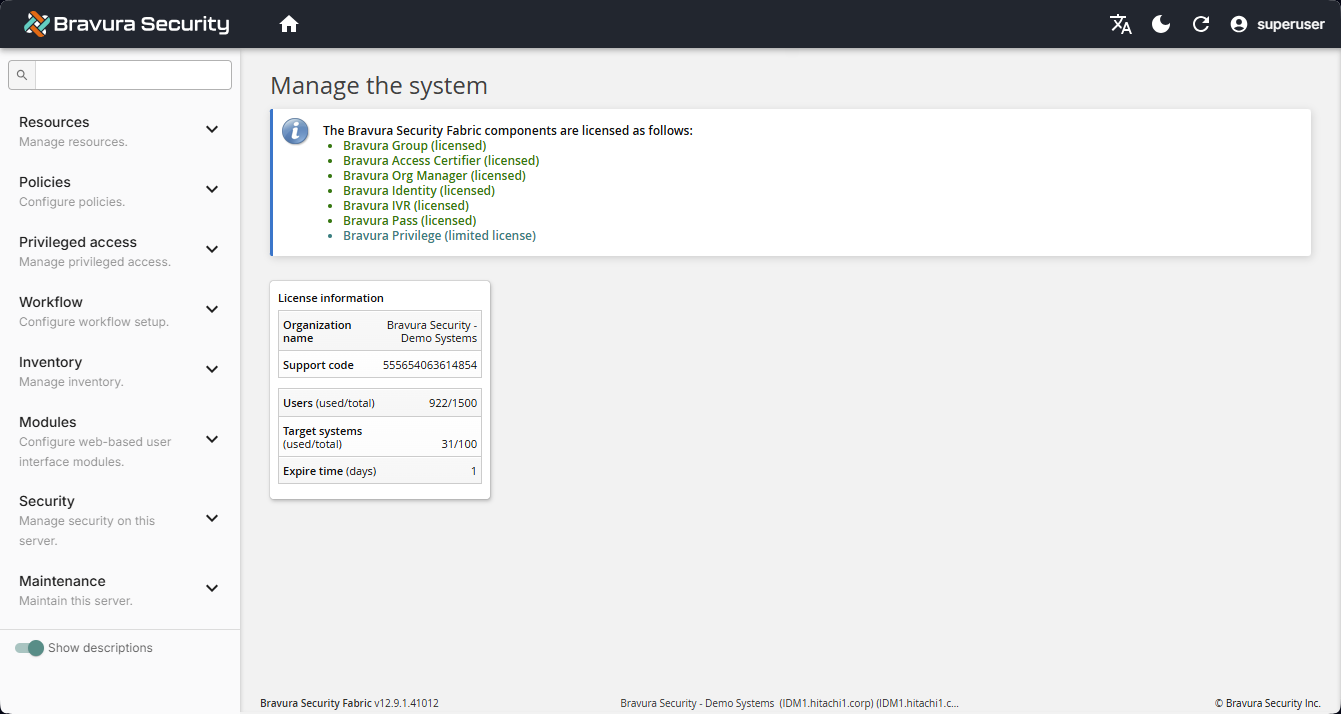Open the Maintenance section chevron
Screen dimensions: 1341x714
(x=211, y=588)
